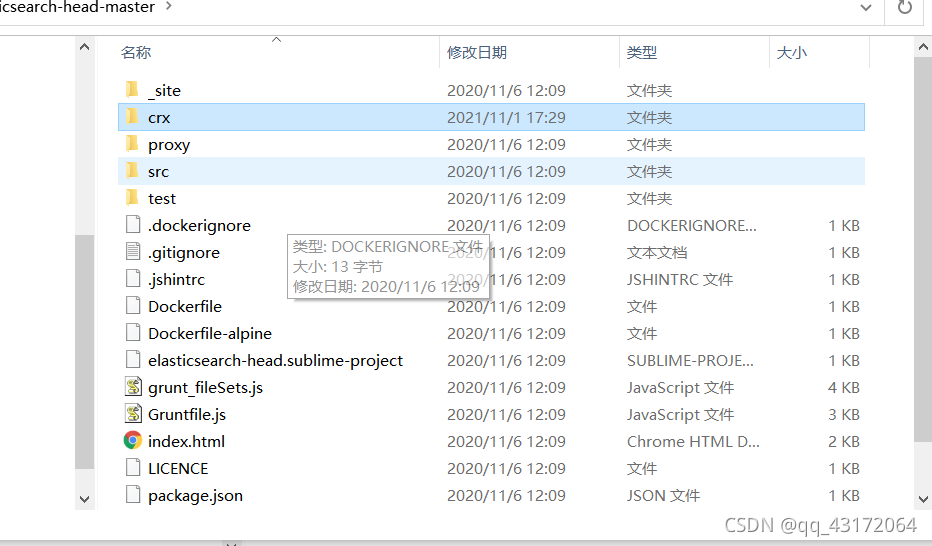Click the 2 KB size of index.html
This screenshot has width=932, height=546.
click(843, 441)
